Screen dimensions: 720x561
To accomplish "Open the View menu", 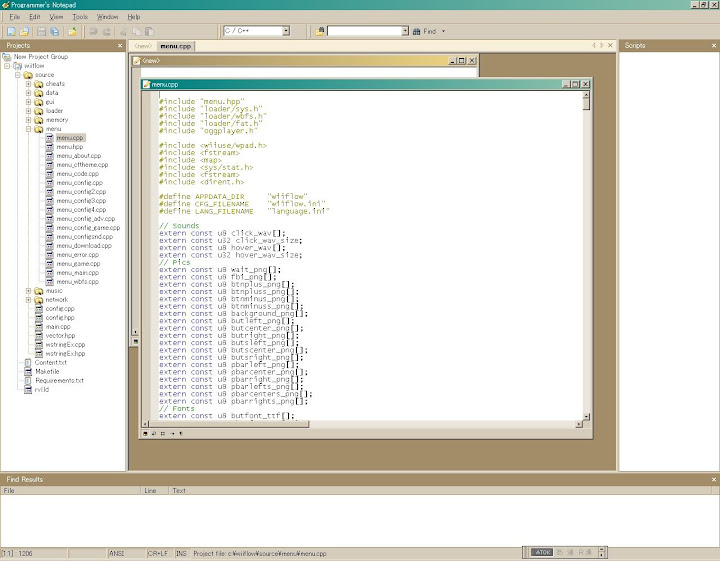I will point(56,17).
